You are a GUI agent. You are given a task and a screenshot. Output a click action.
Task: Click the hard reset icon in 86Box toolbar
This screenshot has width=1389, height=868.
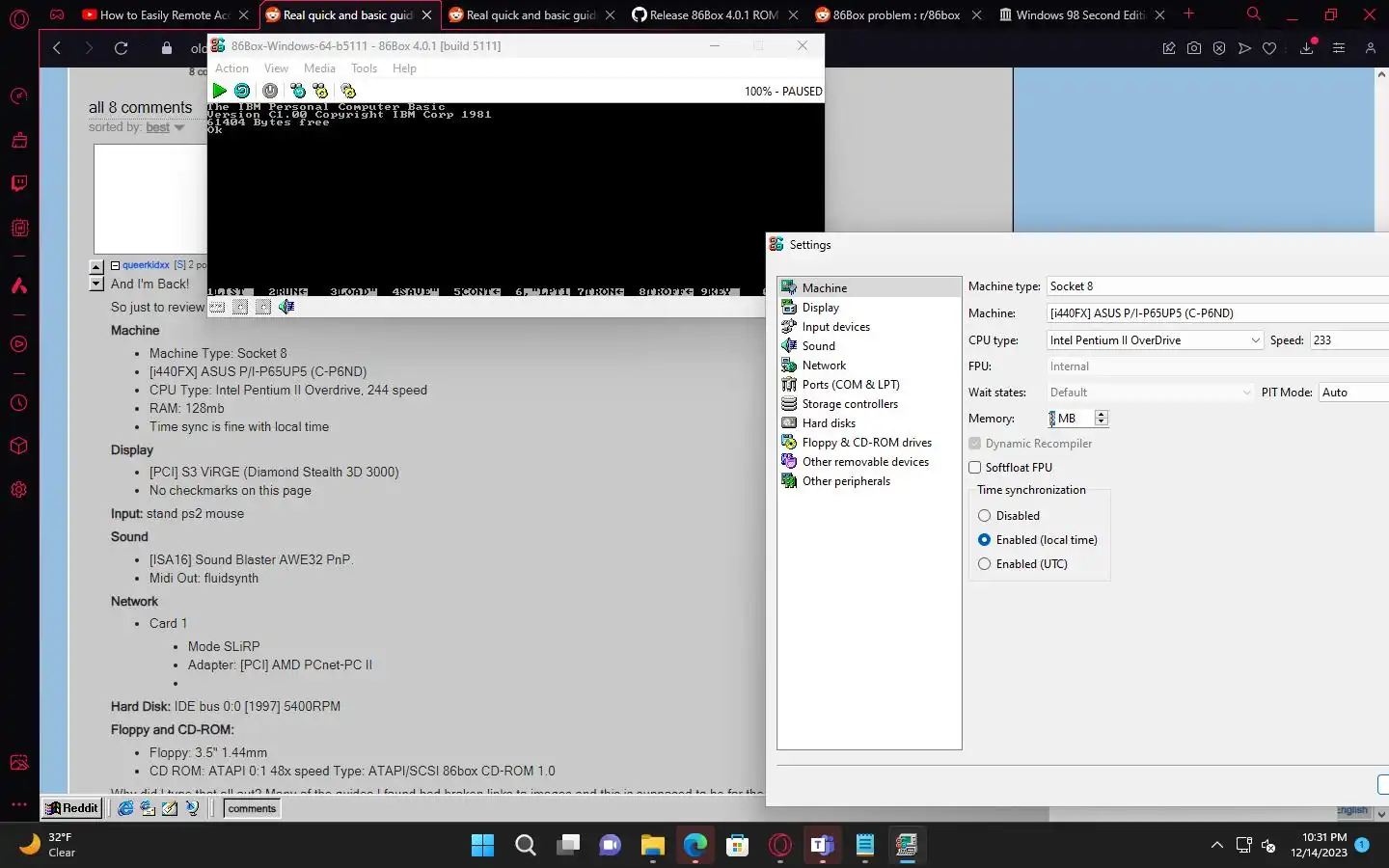[x=242, y=91]
